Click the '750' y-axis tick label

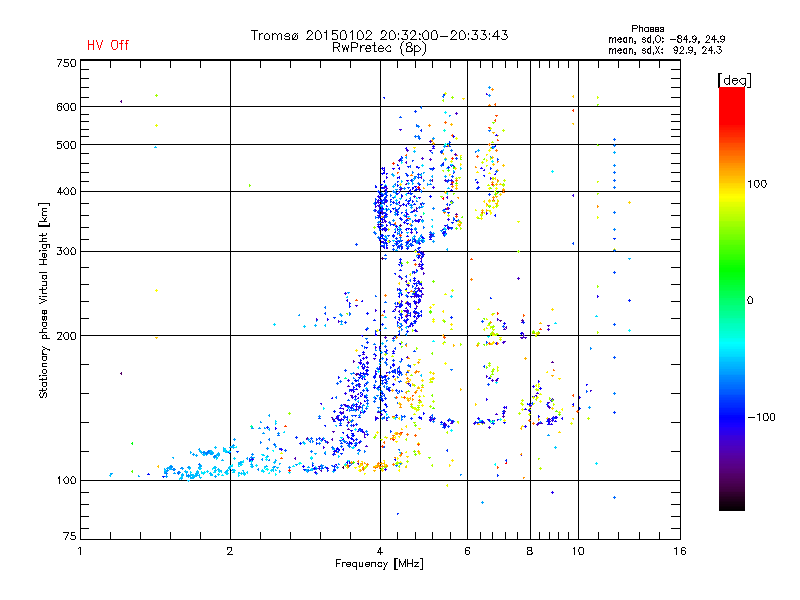(x=66, y=63)
